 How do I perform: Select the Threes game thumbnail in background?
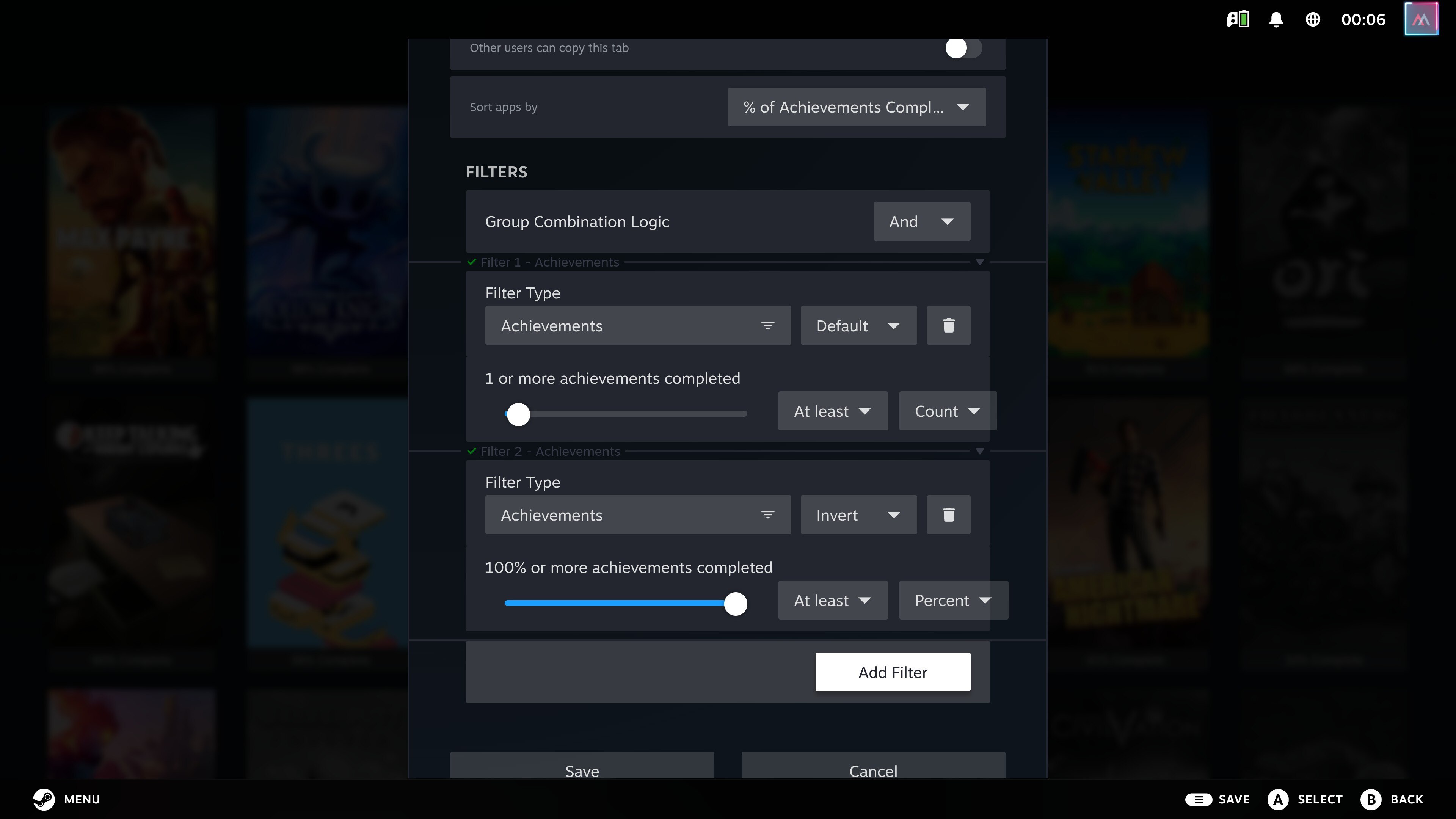(x=328, y=523)
